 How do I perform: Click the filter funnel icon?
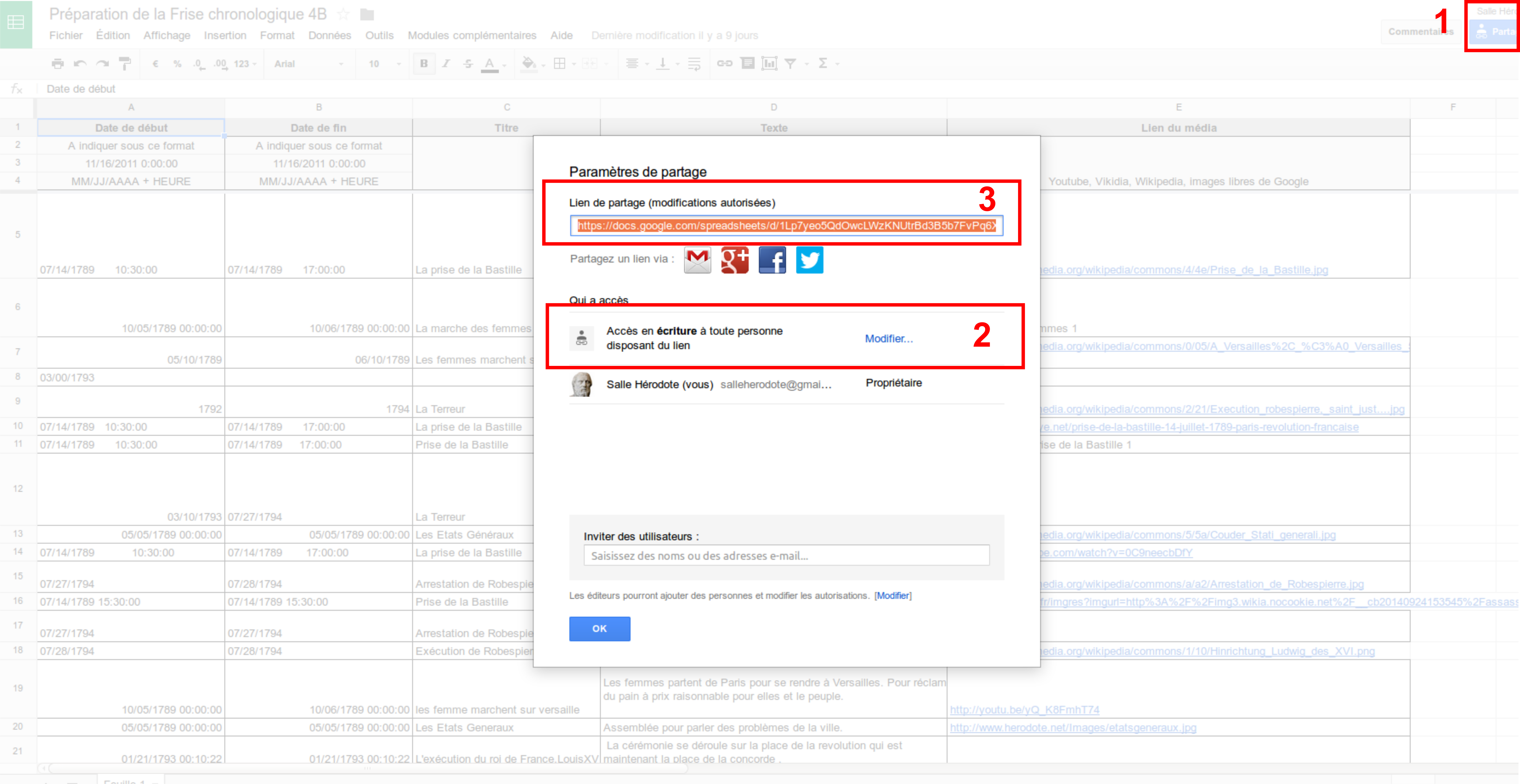791,64
